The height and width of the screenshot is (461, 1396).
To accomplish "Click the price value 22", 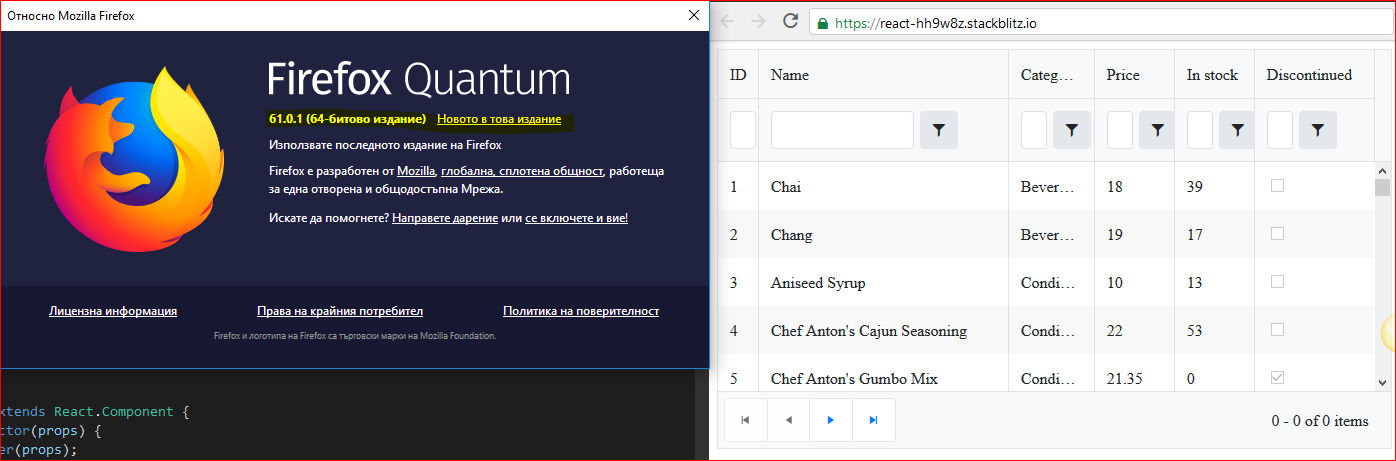I will [x=1115, y=330].
